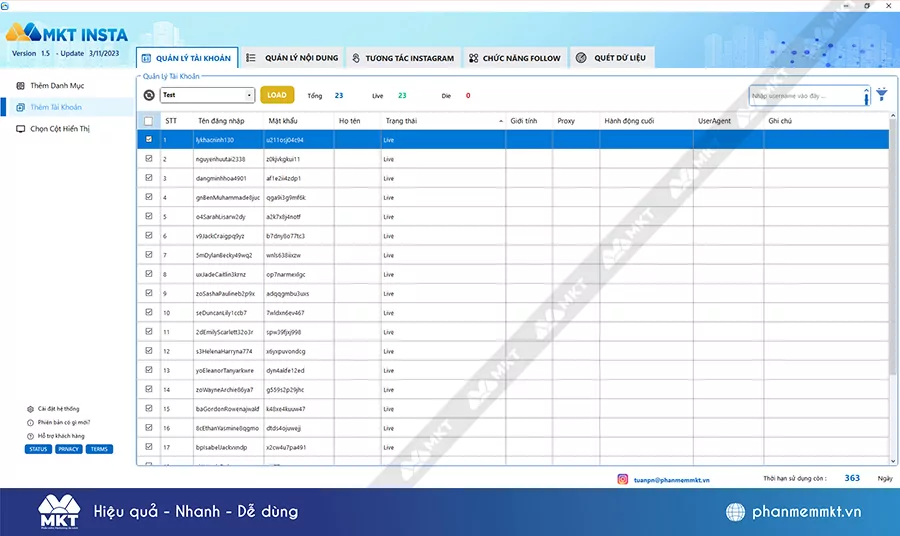Click the PRIVACY button in the sidebar
900x536 pixels.
click(68, 449)
